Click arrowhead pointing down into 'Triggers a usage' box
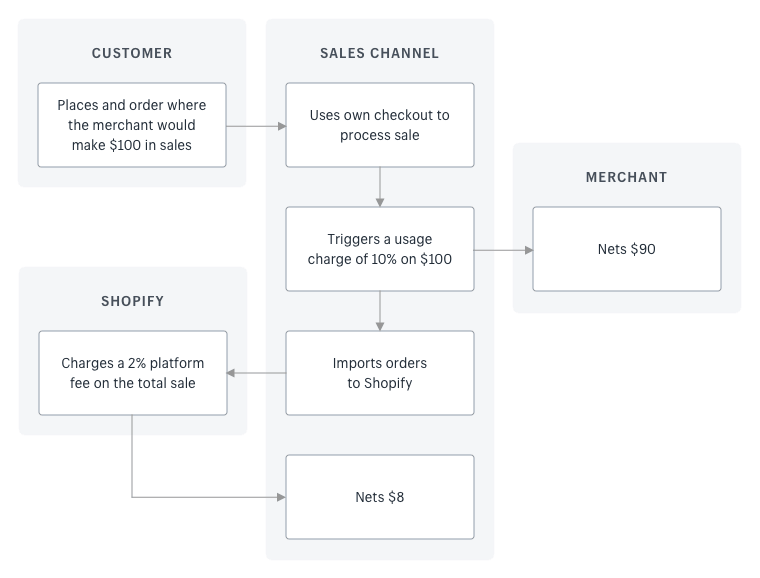The image size is (760, 578). (380, 203)
